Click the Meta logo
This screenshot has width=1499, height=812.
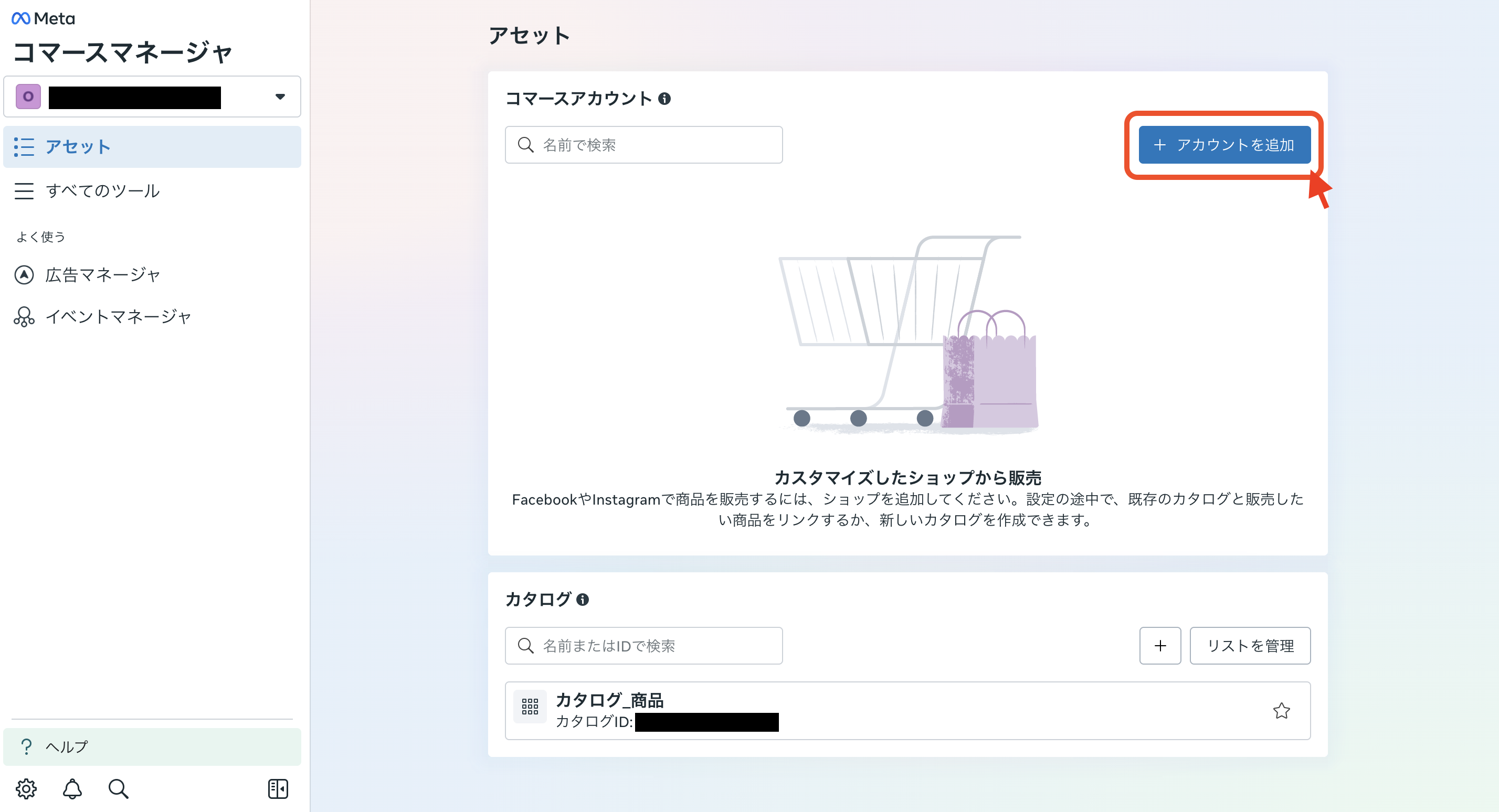tap(43, 18)
